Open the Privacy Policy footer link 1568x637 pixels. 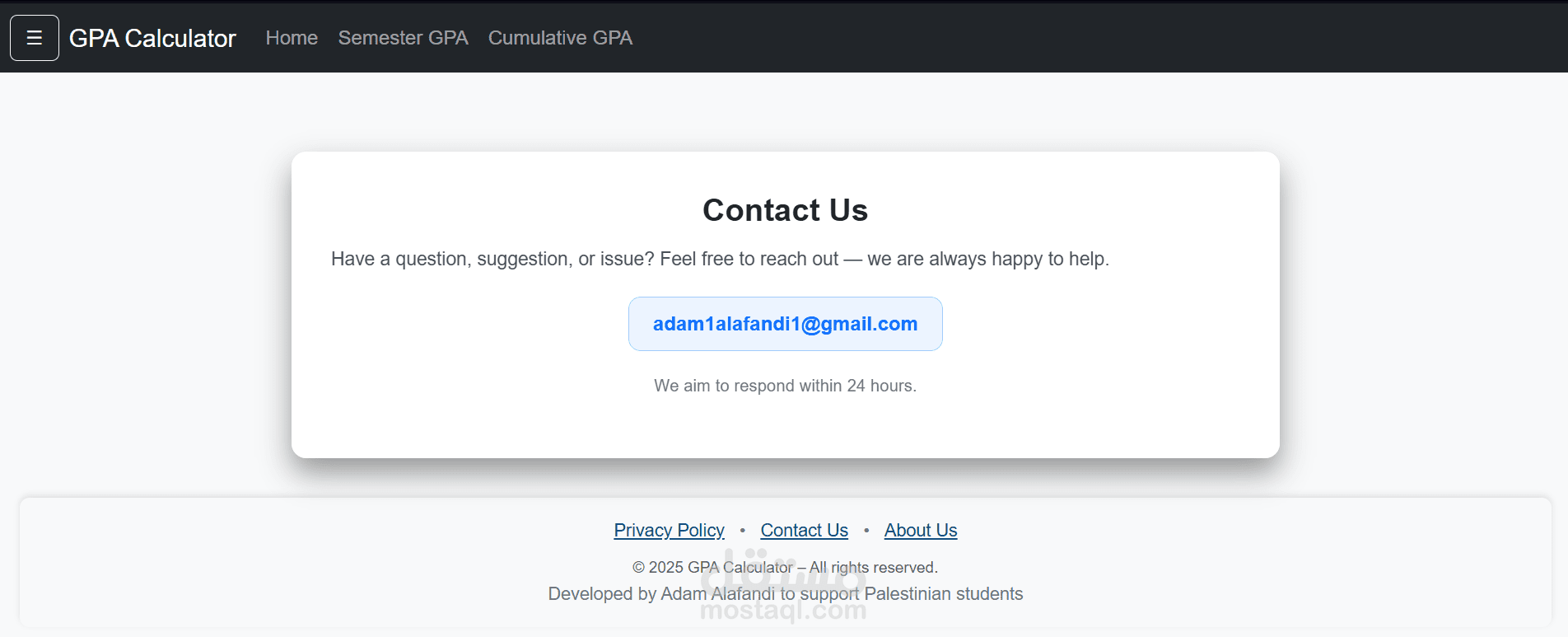pyautogui.click(x=669, y=530)
